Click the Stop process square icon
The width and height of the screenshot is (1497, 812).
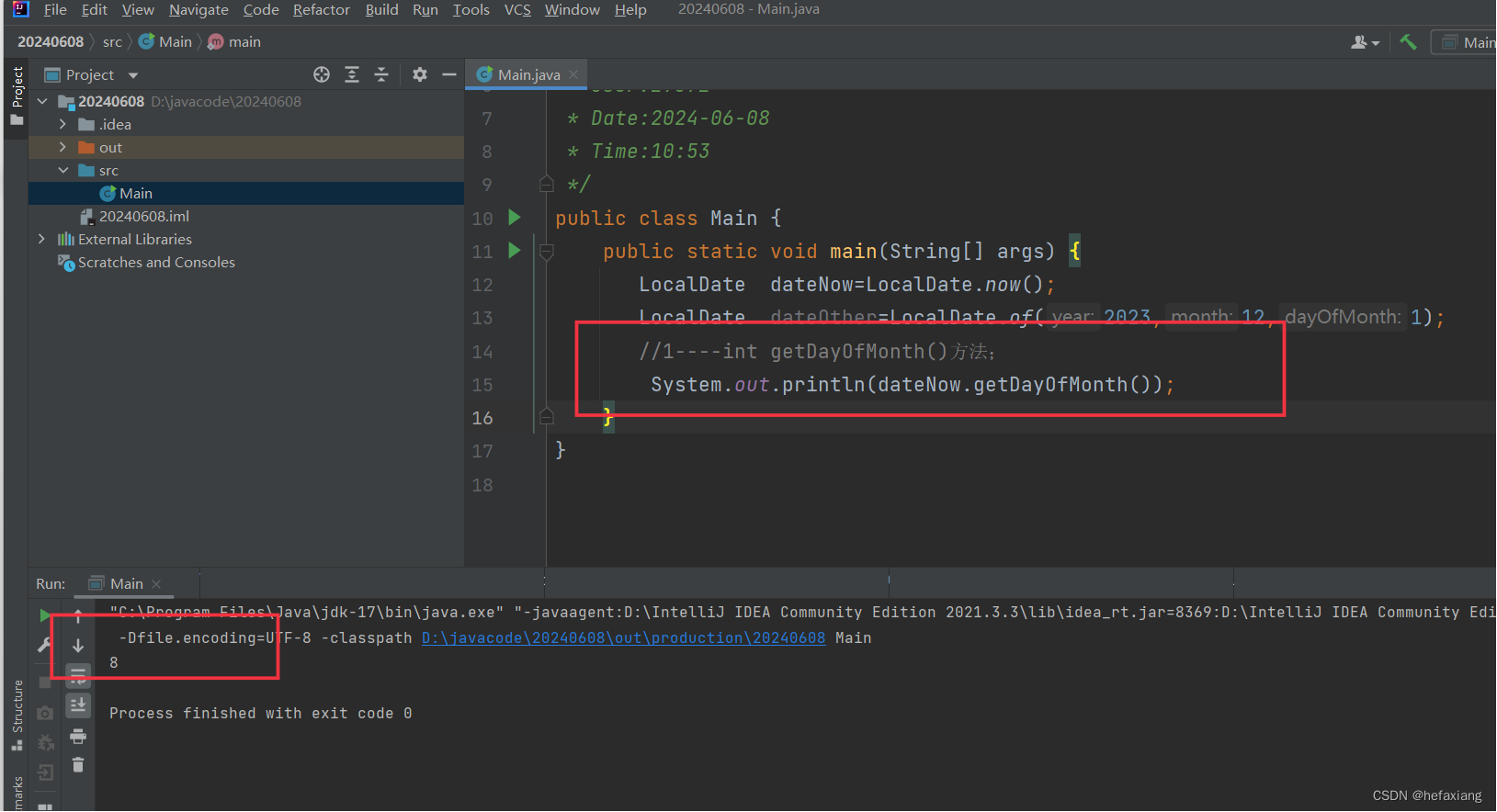pos(44,683)
